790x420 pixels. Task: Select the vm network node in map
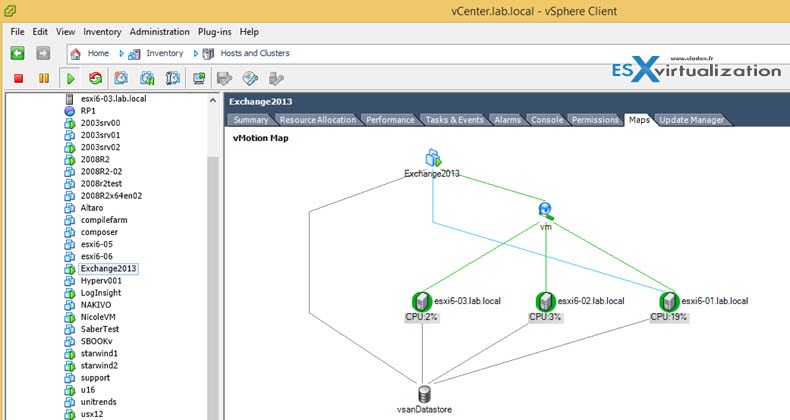pos(546,211)
